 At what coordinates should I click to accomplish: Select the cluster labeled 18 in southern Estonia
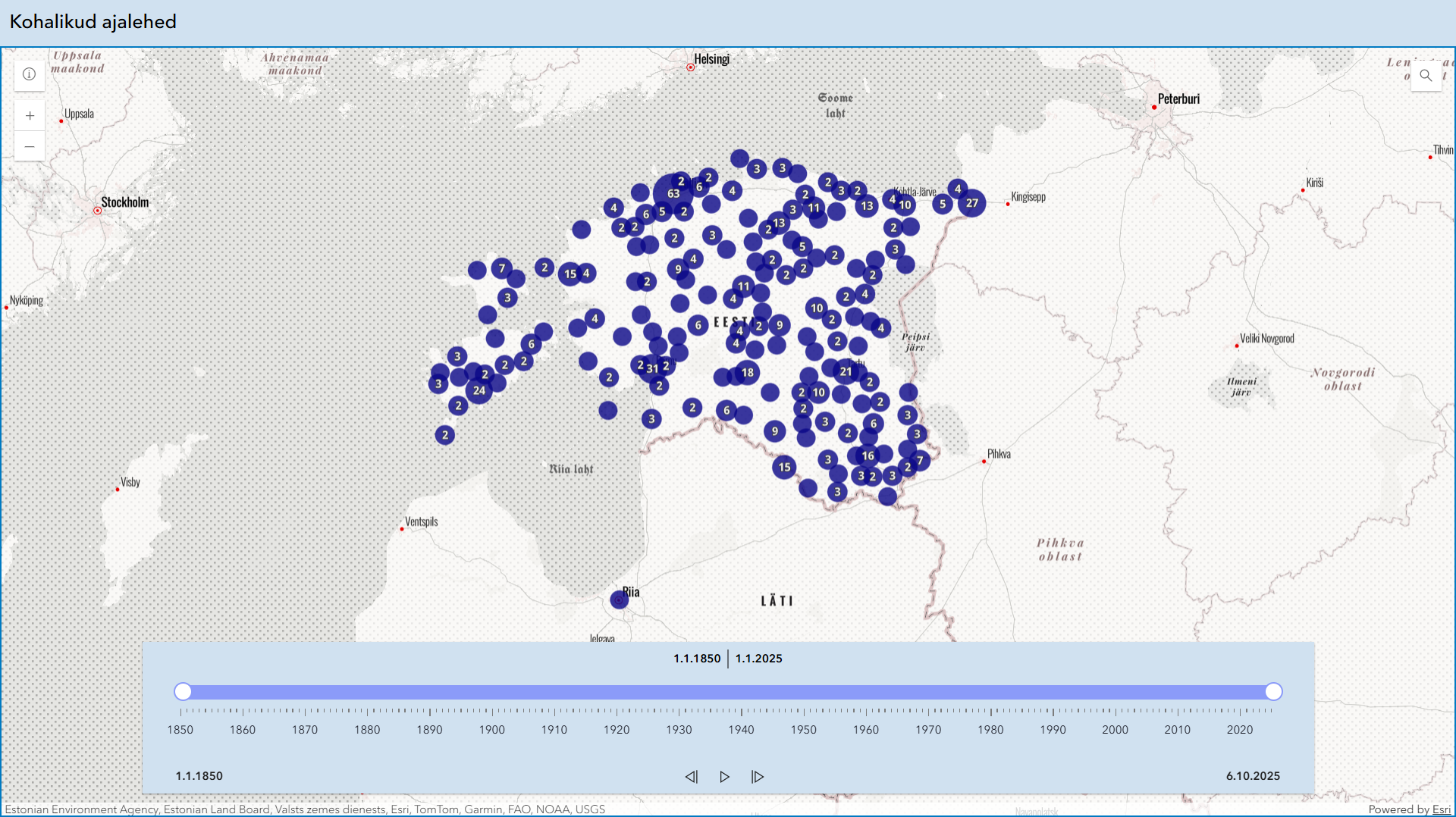[x=748, y=372]
